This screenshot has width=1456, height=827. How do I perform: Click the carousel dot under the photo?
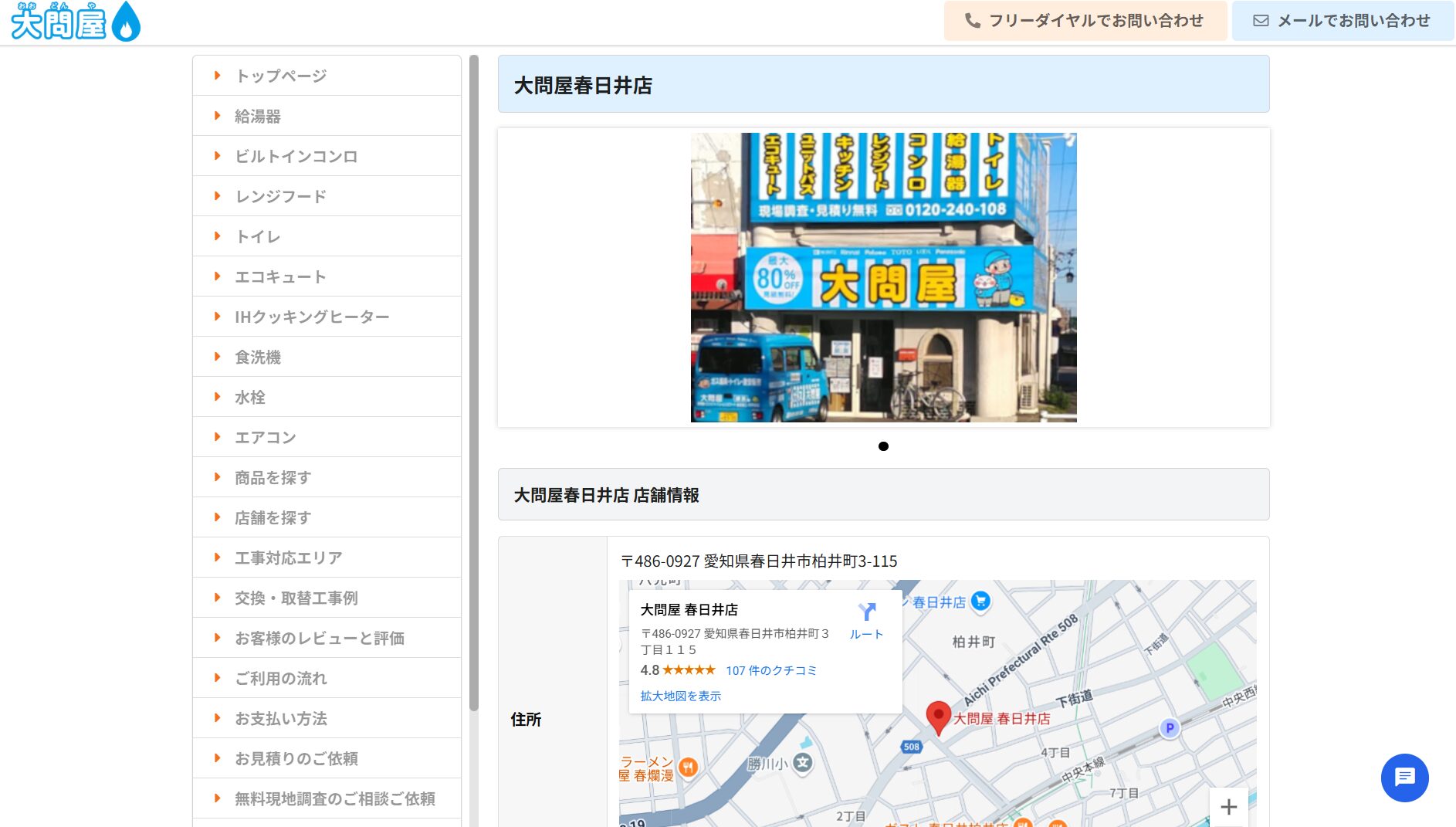[x=883, y=446]
